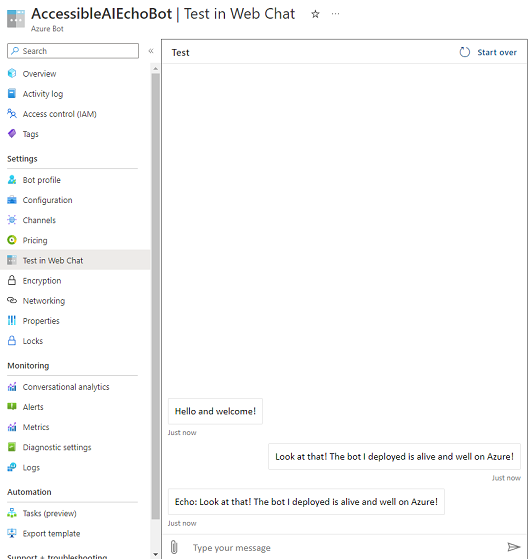Favorite the bot with star icon
The image size is (528, 559).
[x=315, y=14]
